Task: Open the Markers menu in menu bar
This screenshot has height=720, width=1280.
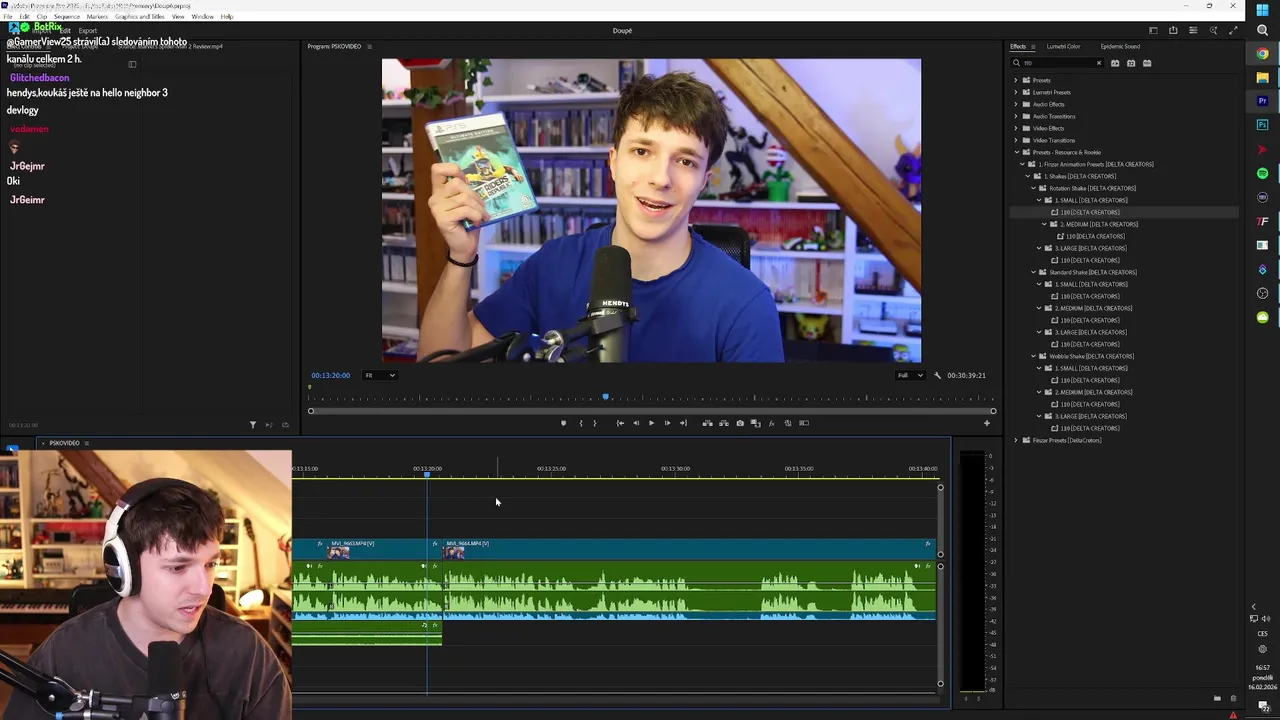Action: tap(97, 17)
